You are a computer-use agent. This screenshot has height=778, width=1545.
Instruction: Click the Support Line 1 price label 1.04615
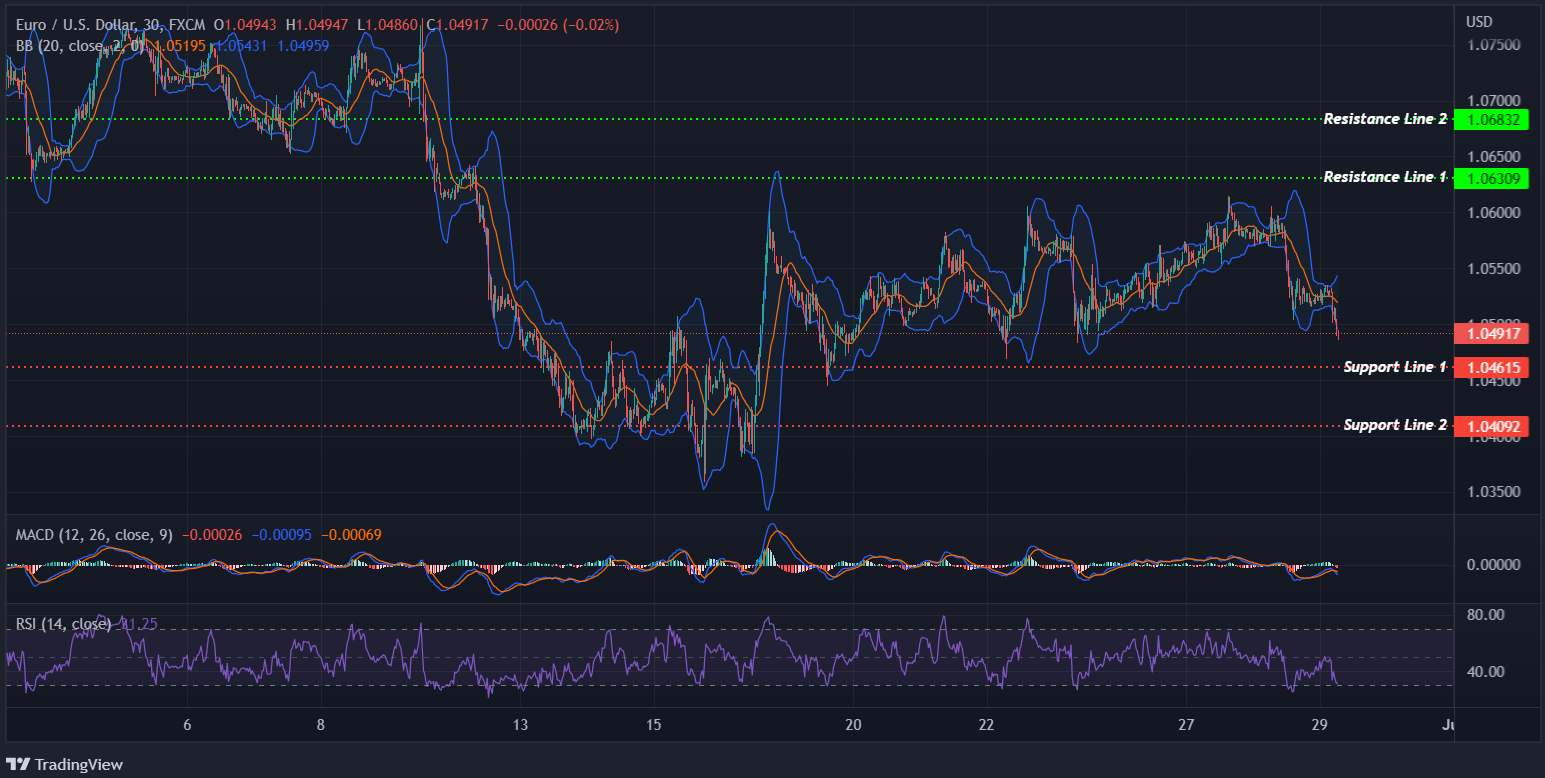[1495, 367]
